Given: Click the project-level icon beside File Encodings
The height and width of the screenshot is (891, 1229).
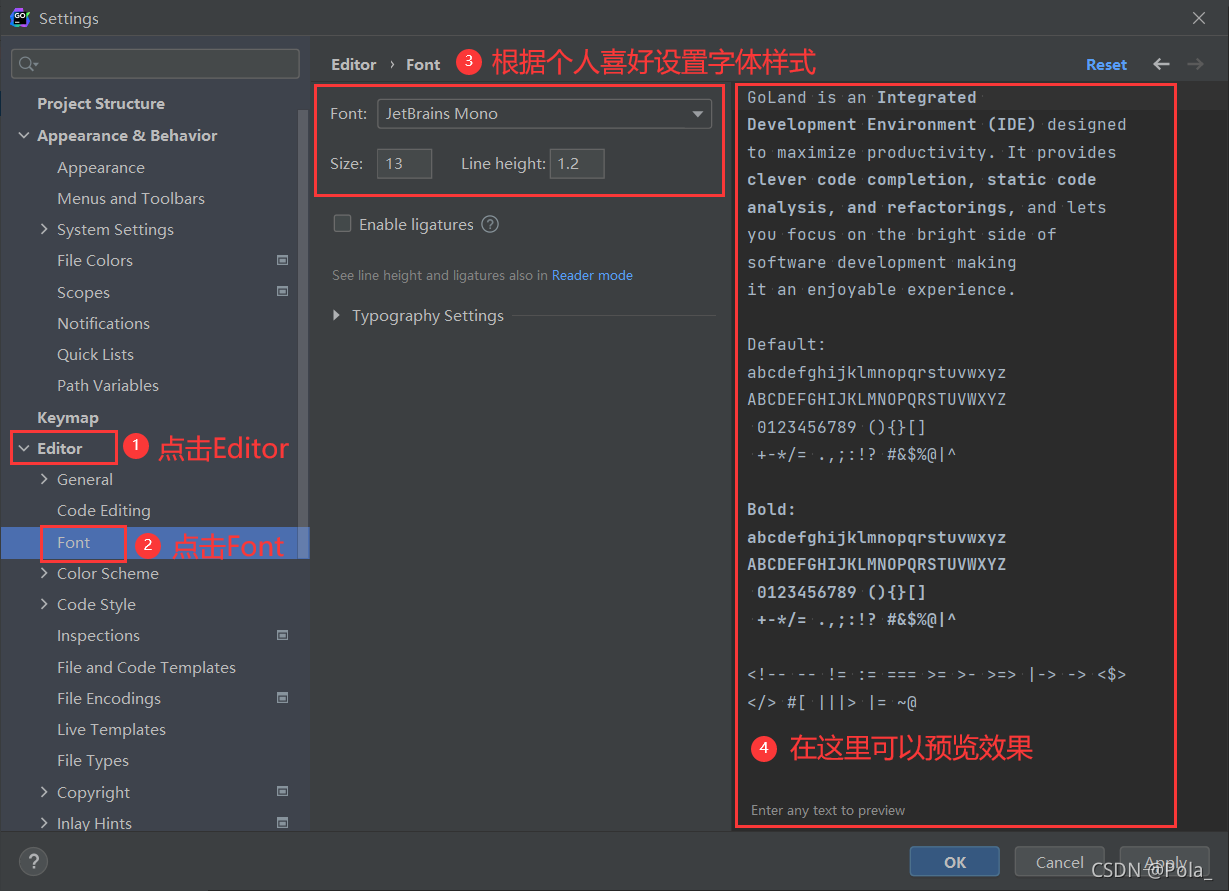Looking at the screenshot, I should (x=282, y=698).
